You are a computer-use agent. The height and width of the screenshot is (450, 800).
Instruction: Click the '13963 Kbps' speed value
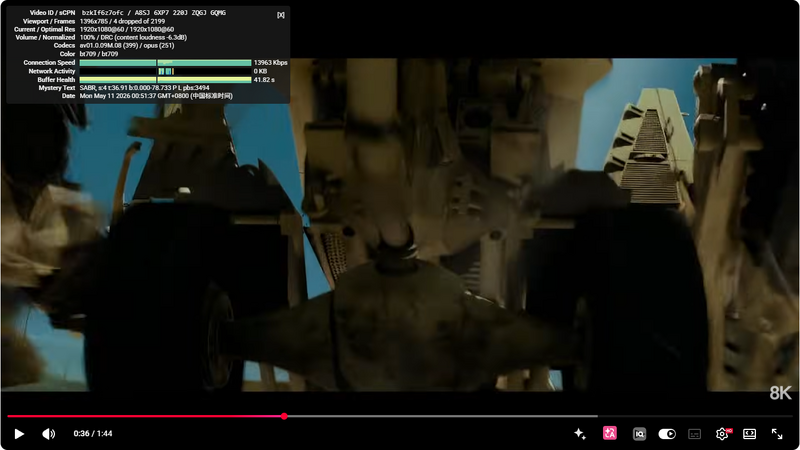point(270,63)
